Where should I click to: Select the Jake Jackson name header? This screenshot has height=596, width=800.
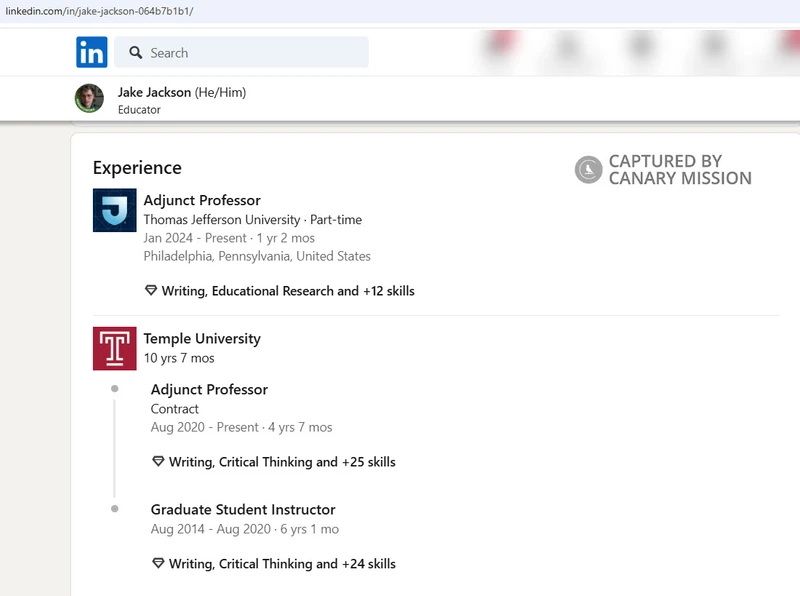click(154, 92)
